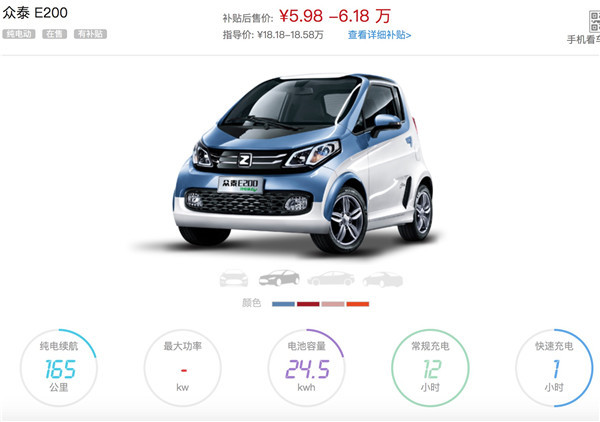Choose the blue car color swatch

coord(283,304)
